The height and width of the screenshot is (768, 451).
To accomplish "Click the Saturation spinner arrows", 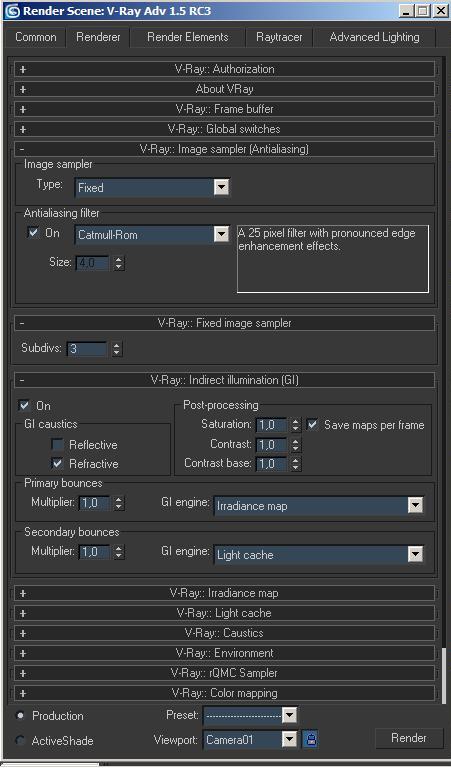I will [295, 425].
